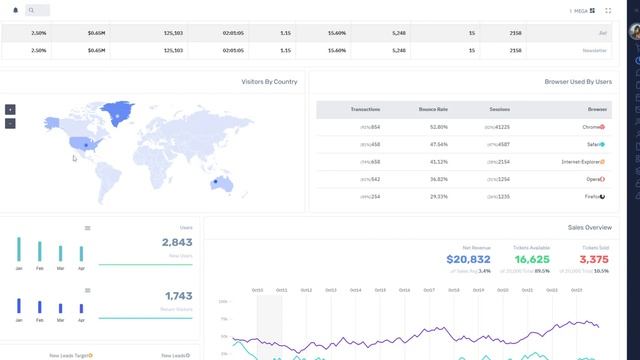Click the grid icon beside MEGA
Screen dimensions: 640x360
(592, 11)
